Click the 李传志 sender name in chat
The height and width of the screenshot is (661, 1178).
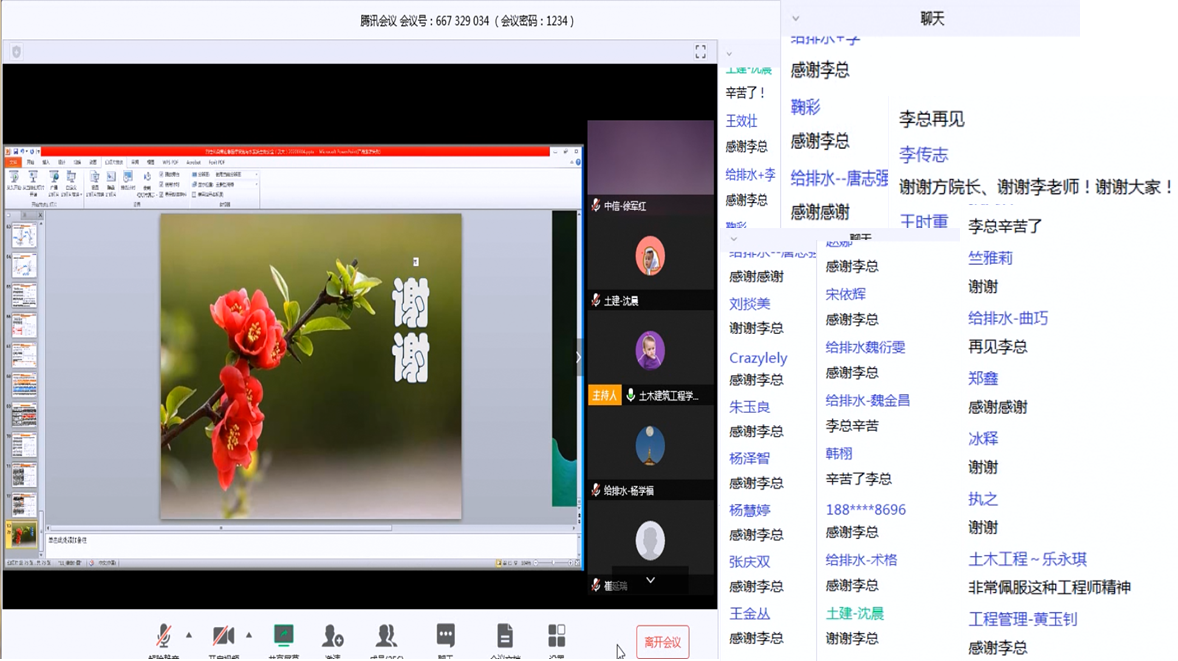923,155
